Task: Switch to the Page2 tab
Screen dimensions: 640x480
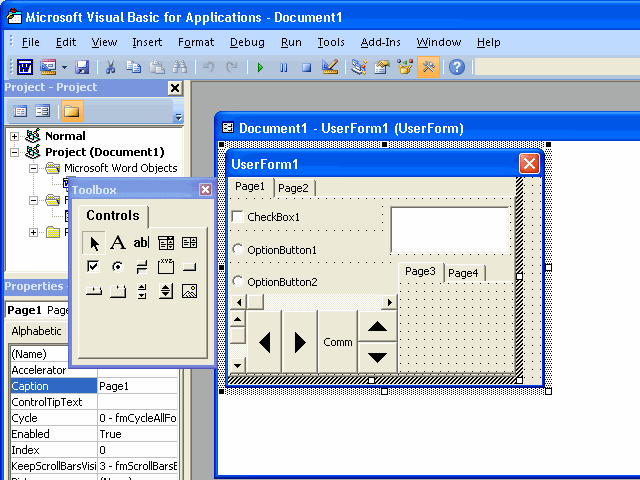Action: 293,188
